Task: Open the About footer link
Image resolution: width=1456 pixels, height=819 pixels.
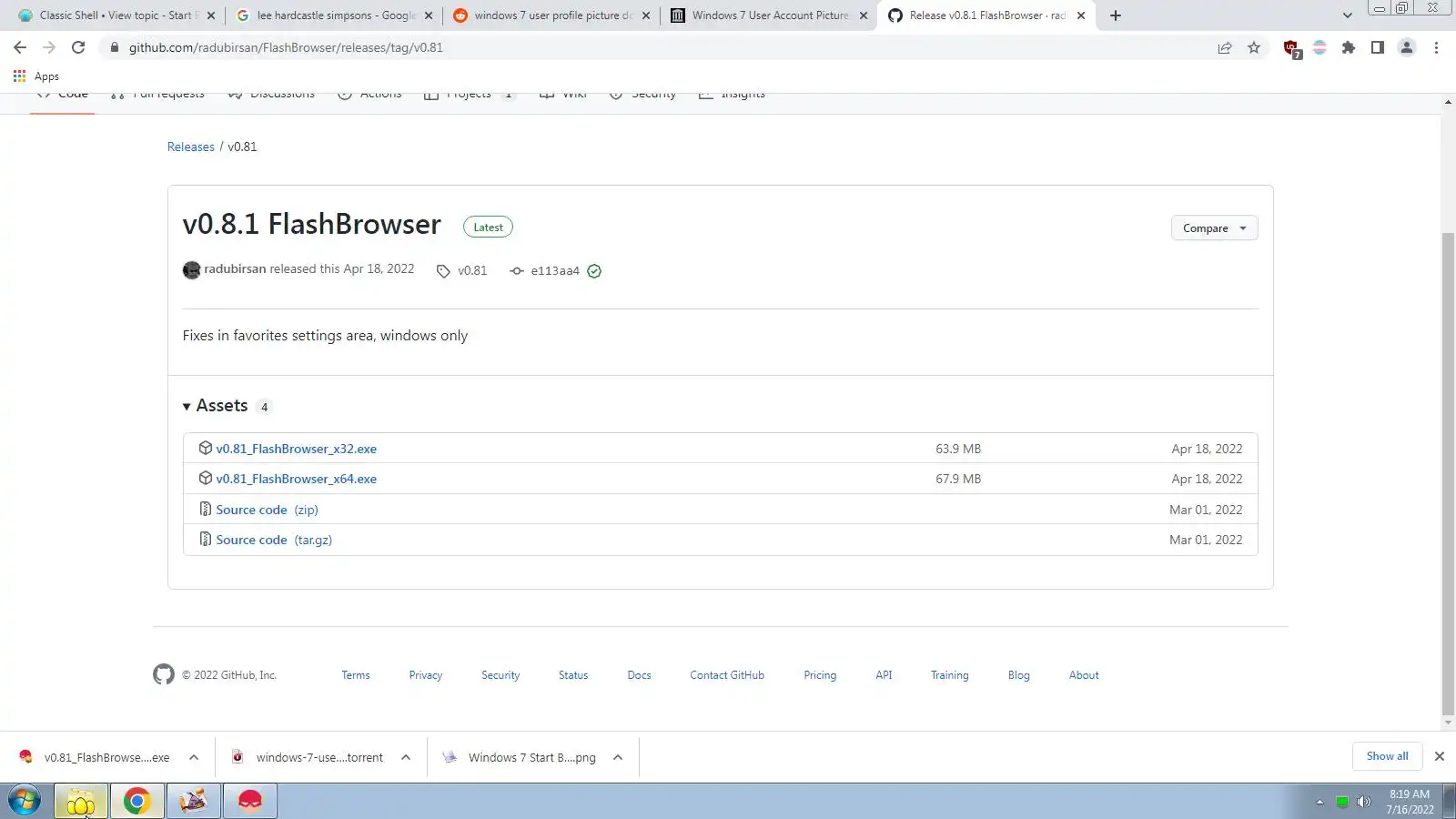Action: point(1084,675)
